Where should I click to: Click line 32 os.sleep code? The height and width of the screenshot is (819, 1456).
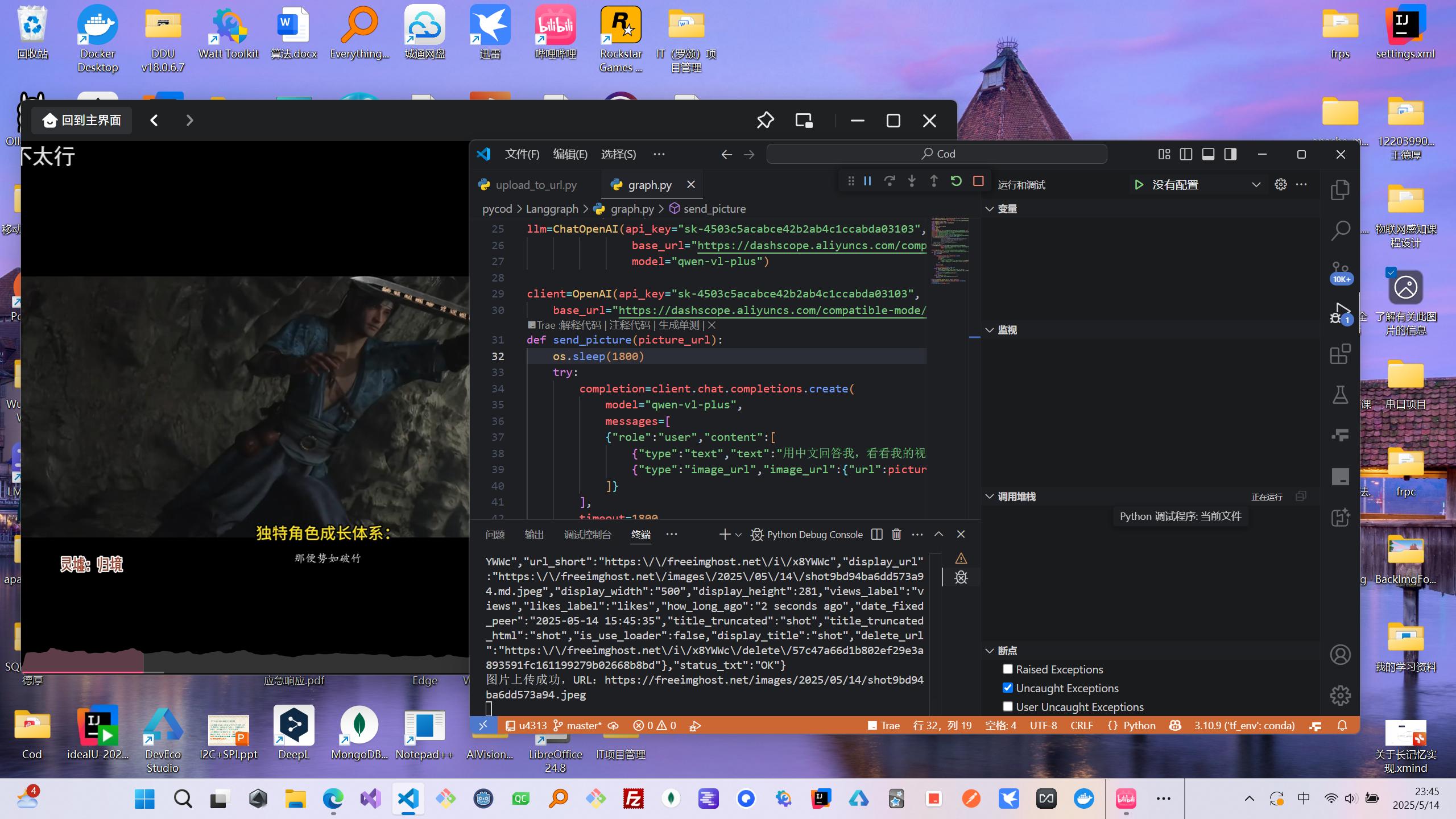(x=598, y=356)
